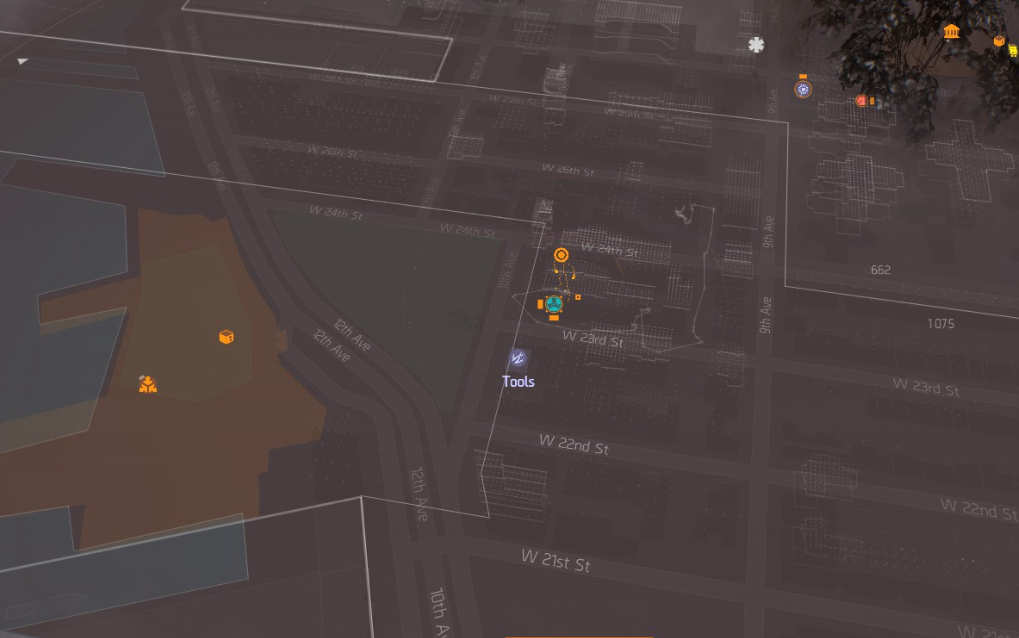
Task: Select the numbered orange crate on the pier
Action: coord(226,337)
